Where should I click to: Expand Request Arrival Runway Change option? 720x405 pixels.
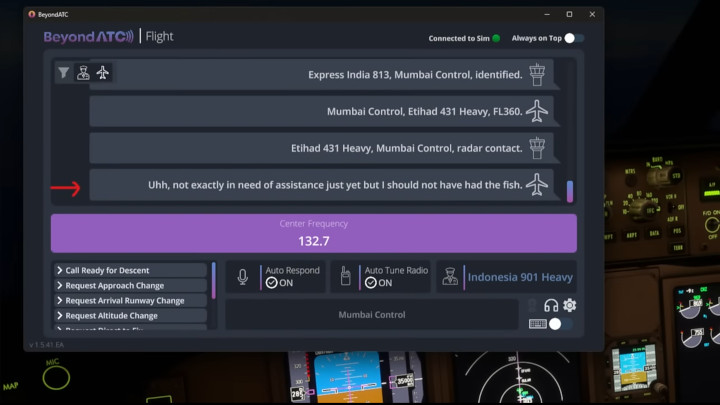coord(131,301)
